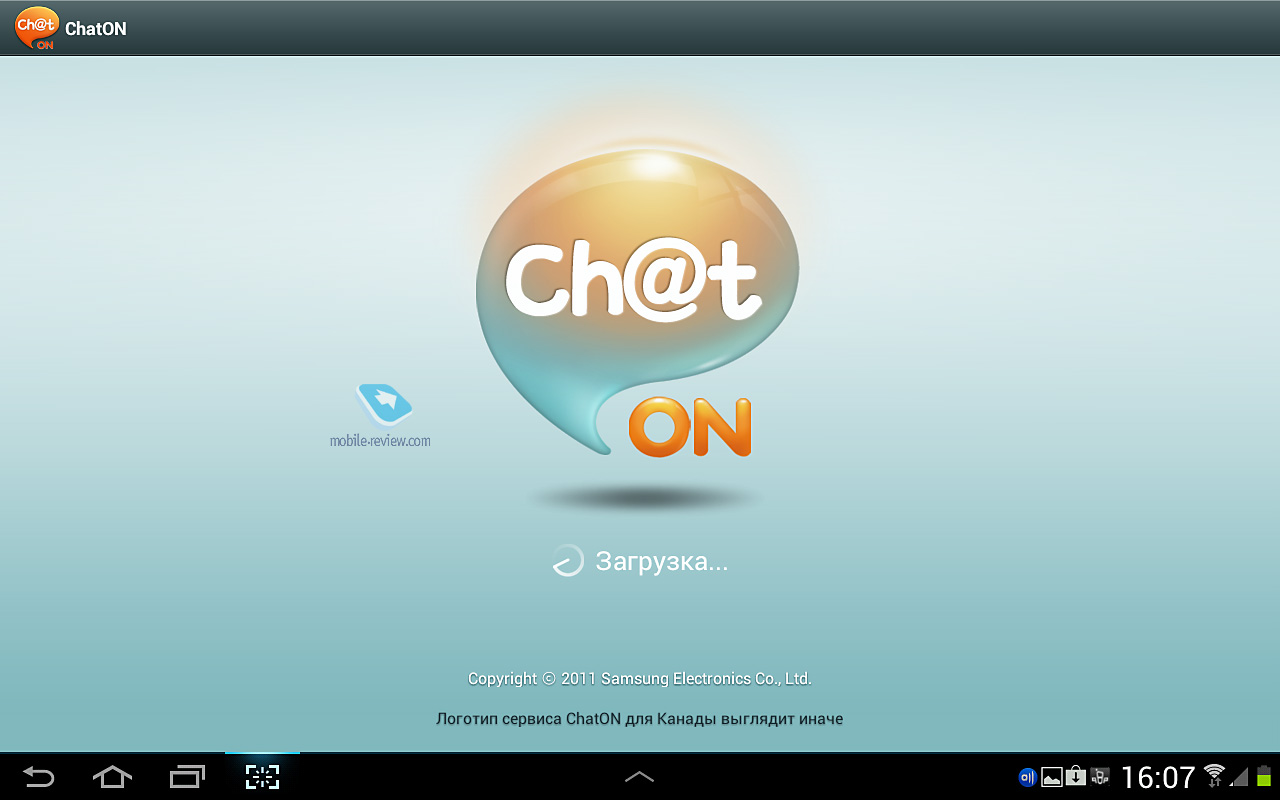Tap the green battery level icon

coord(1264,776)
